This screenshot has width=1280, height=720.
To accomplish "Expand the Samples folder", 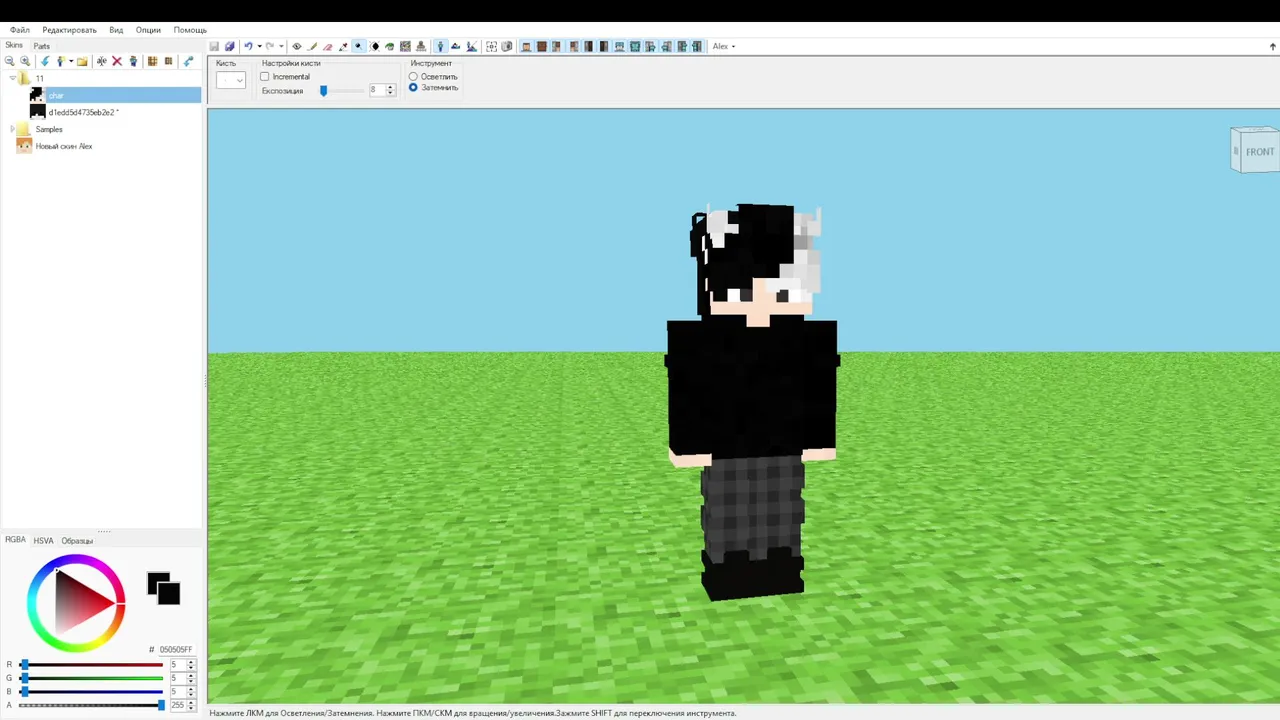I will point(13,129).
